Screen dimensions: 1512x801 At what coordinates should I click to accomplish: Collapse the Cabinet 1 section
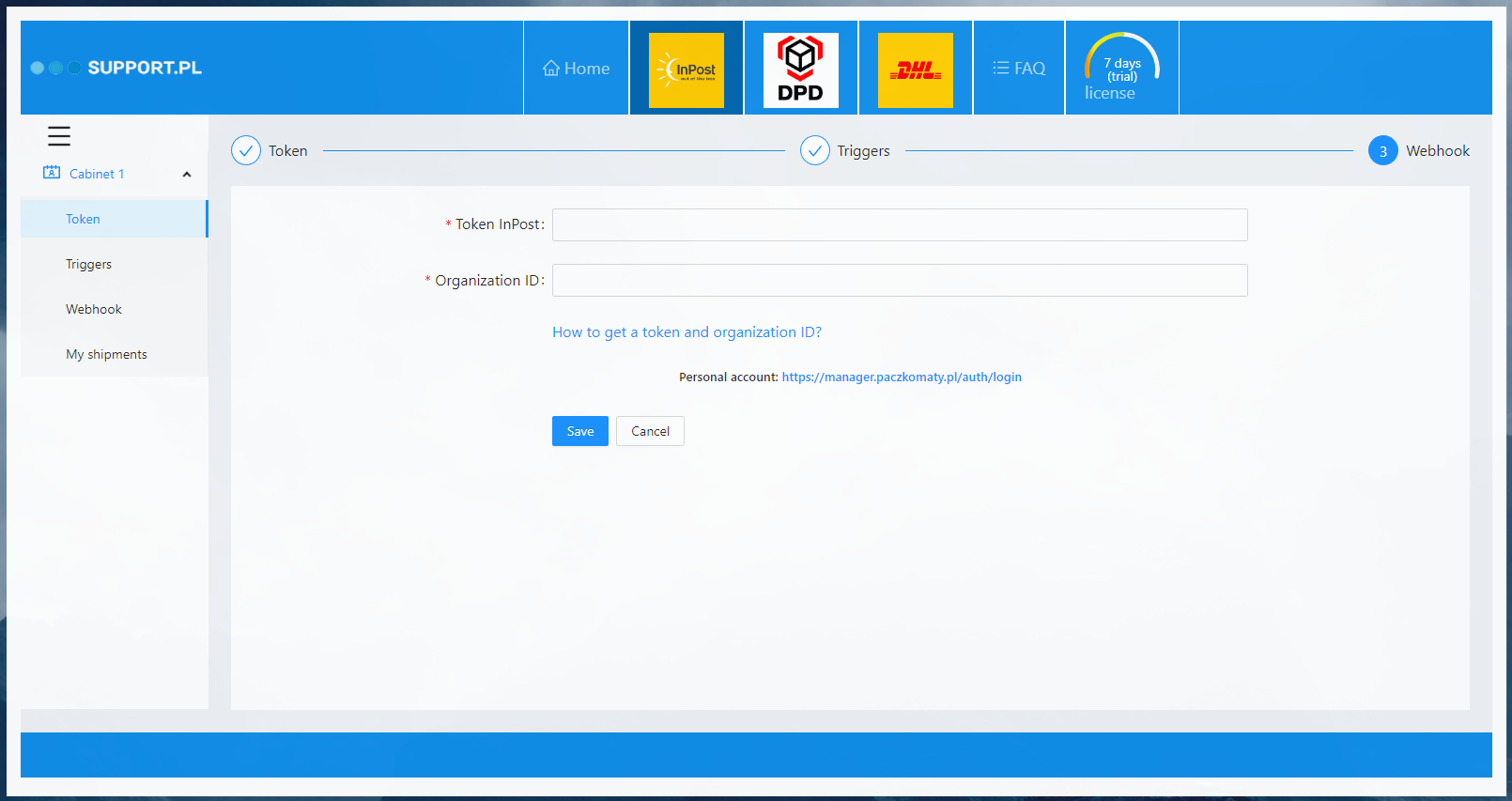click(x=186, y=174)
